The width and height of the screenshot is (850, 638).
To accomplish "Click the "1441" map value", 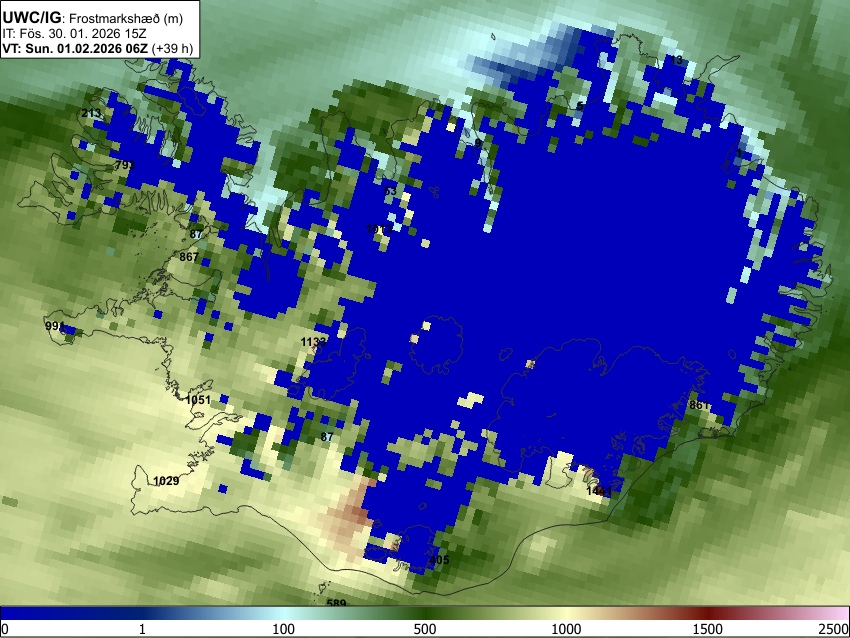I will coord(599,492).
